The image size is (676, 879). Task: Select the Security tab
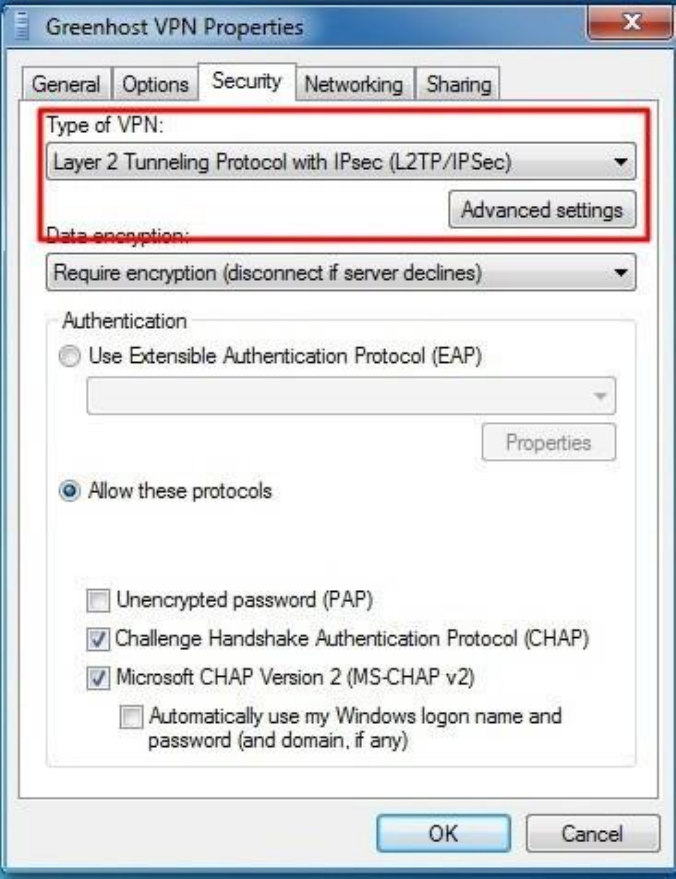click(x=247, y=82)
